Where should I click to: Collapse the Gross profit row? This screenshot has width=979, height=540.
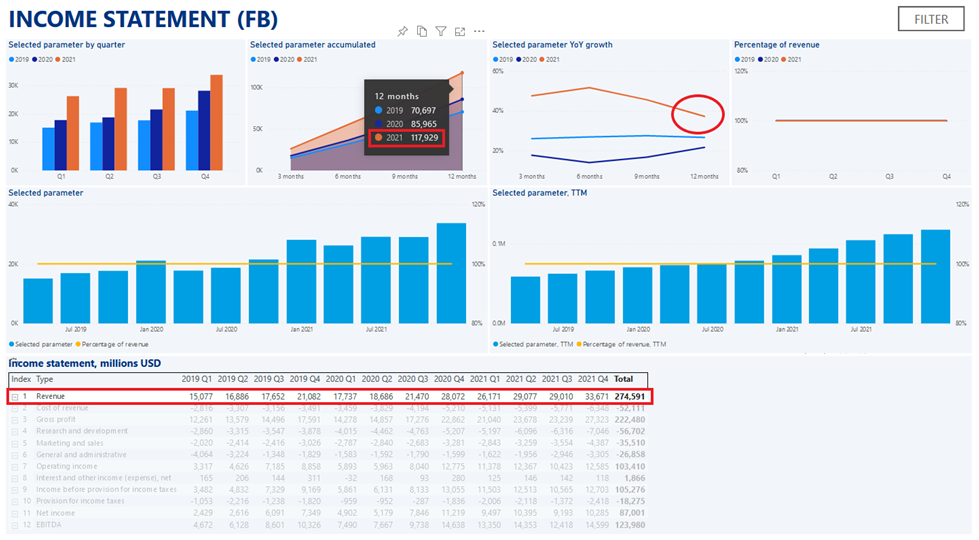pyautogui.click(x=15, y=420)
